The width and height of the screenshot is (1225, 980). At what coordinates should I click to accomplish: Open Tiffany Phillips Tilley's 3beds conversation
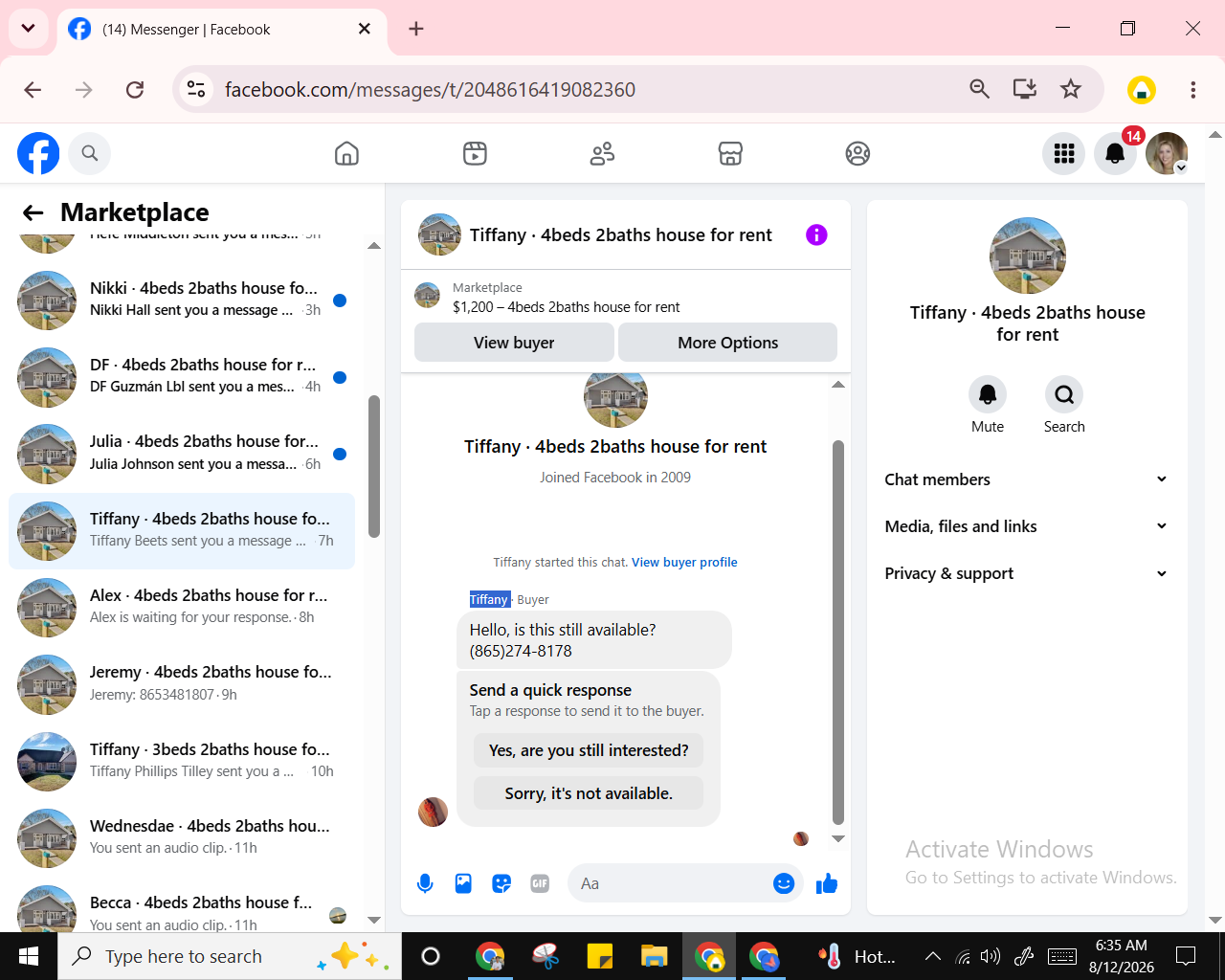tap(182, 762)
